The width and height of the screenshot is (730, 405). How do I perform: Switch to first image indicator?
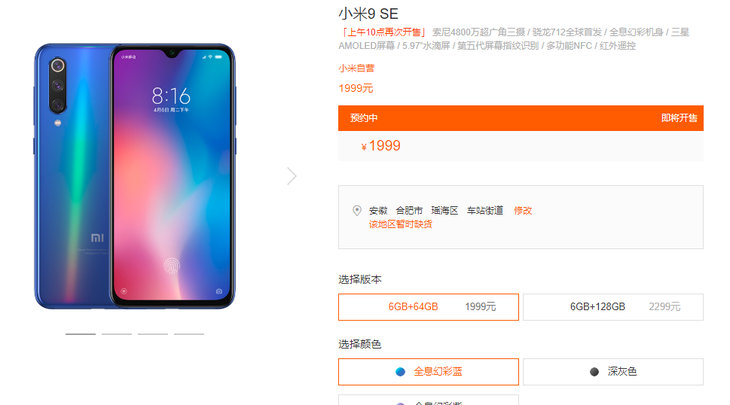pos(81,334)
